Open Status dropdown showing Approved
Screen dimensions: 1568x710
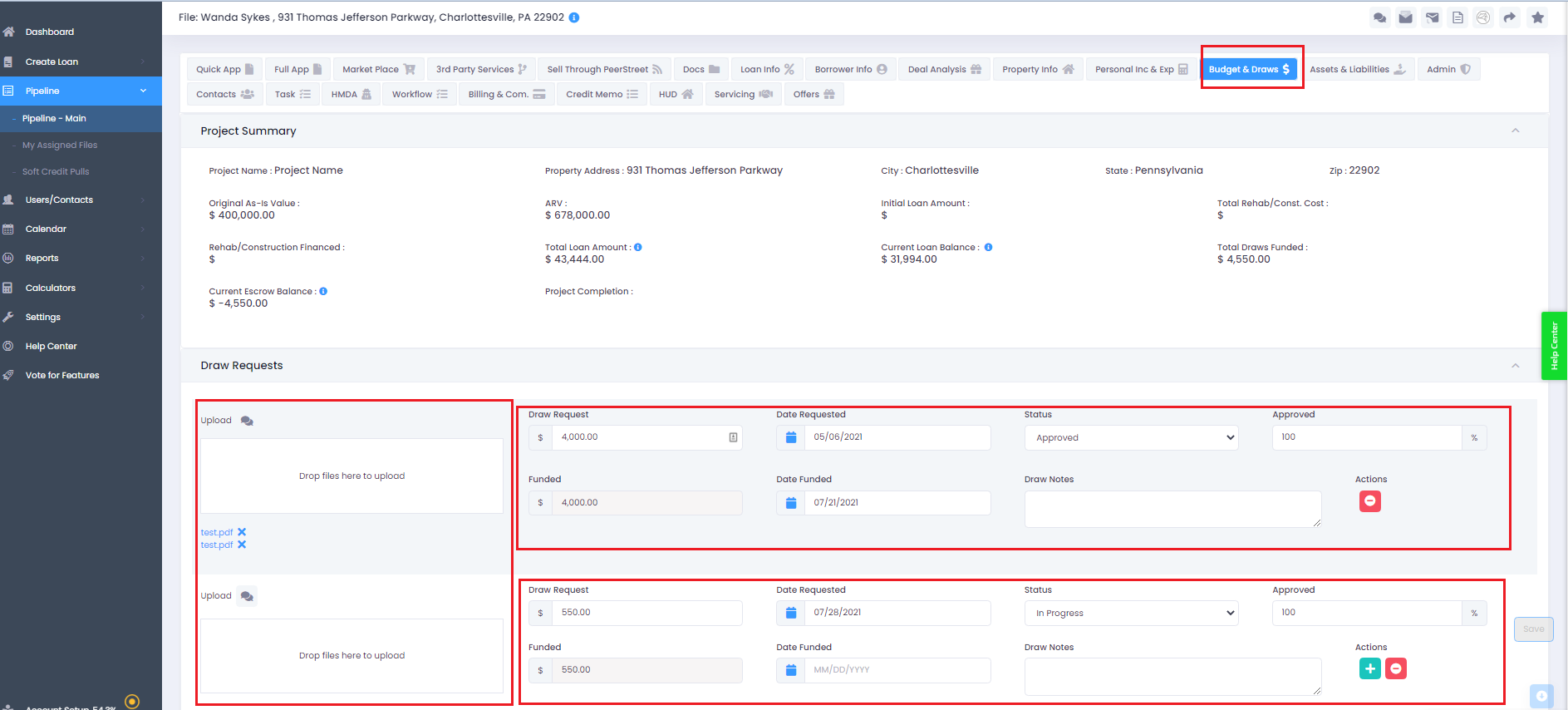1131,437
